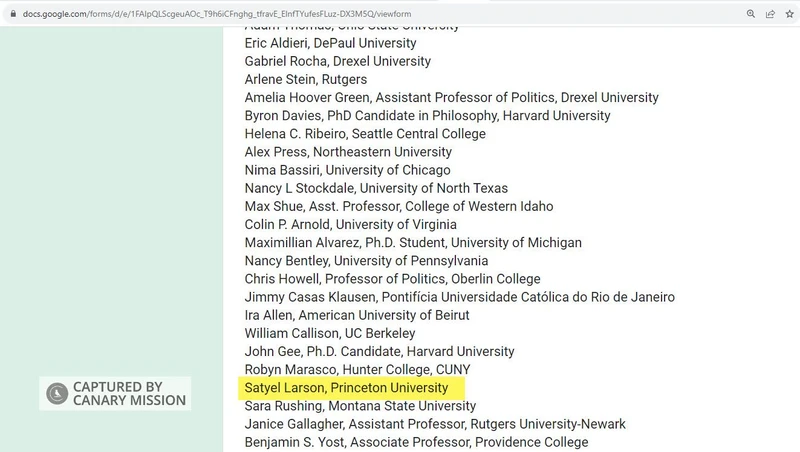This screenshot has width=800, height=452.
Task: Select the Nancy L Stockdale entry
Action: coord(376,188)
